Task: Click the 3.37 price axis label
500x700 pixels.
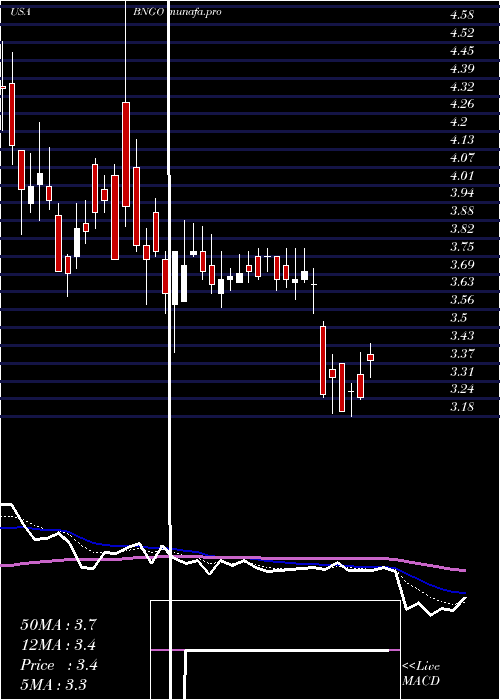Action: point(462,353)
